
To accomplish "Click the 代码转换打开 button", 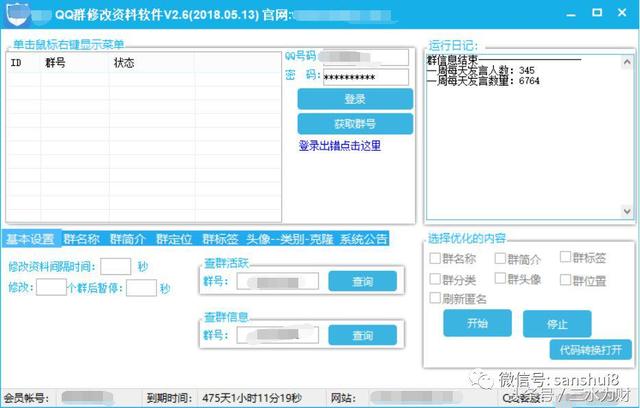I will click(x=591, y=350).
